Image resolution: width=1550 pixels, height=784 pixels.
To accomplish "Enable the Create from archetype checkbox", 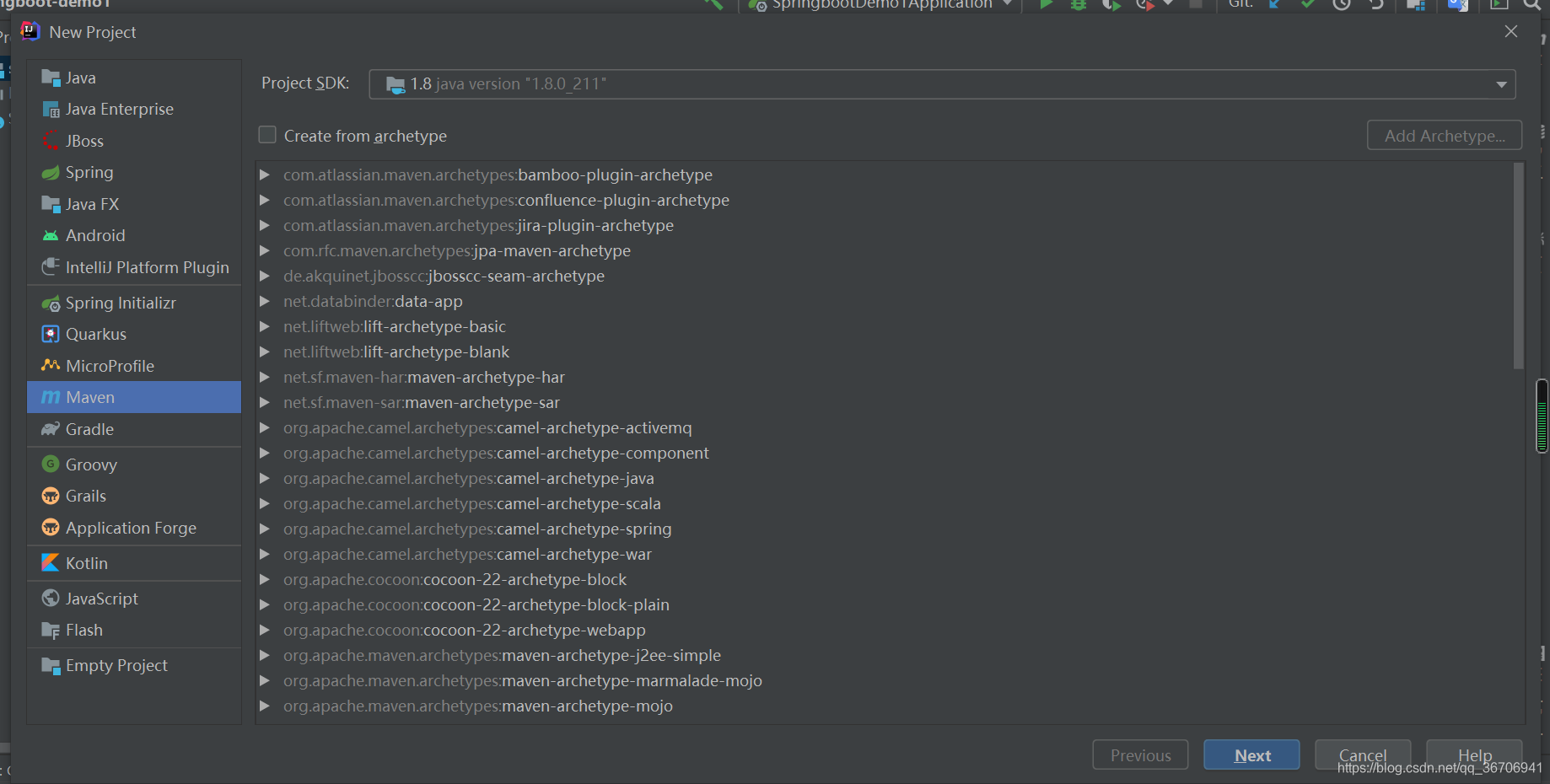I will 267,135.
